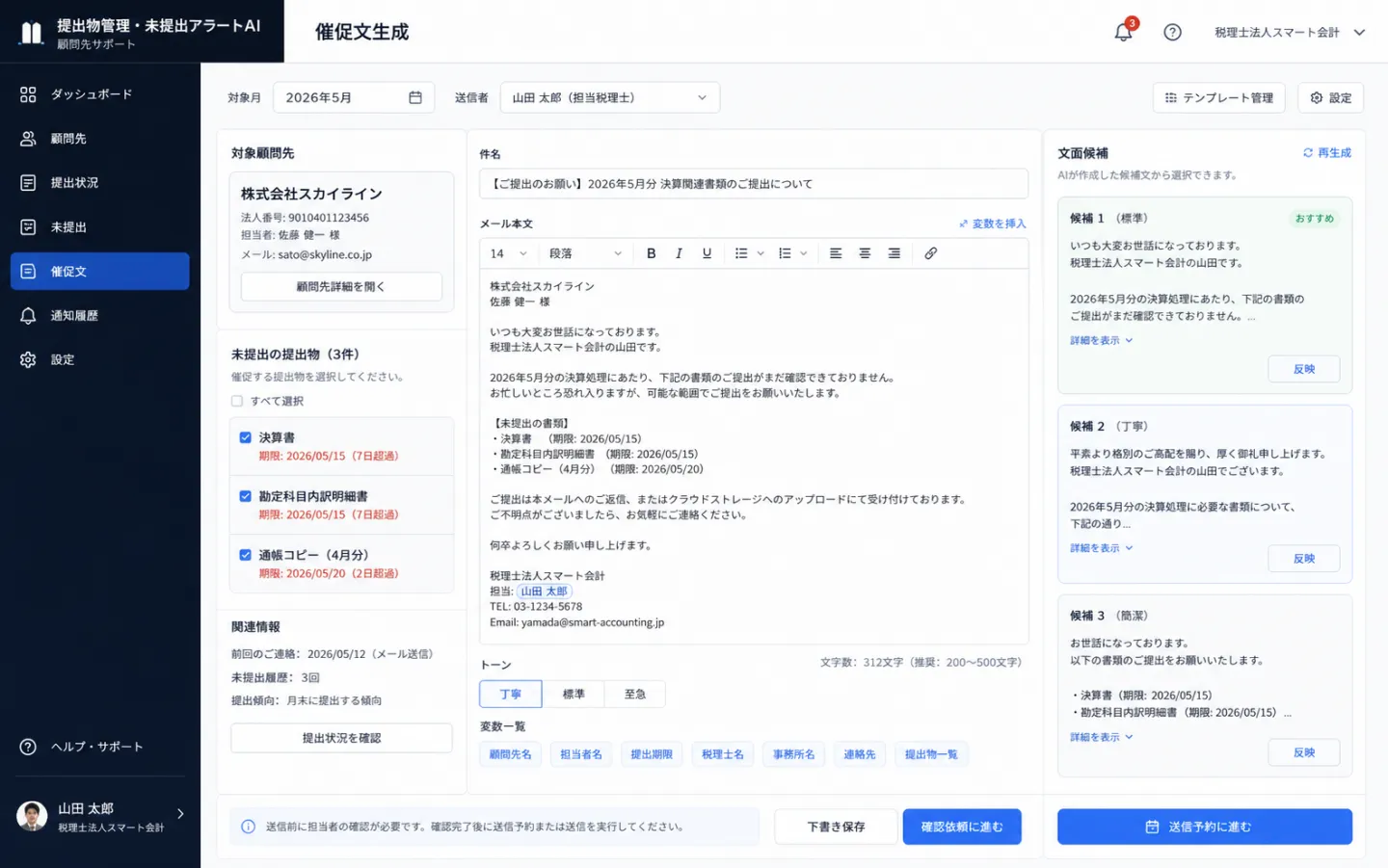Apply 候補 2 with its 反映 button
The height and width of the screenshot is (868, 1388).
point(1304,559)
